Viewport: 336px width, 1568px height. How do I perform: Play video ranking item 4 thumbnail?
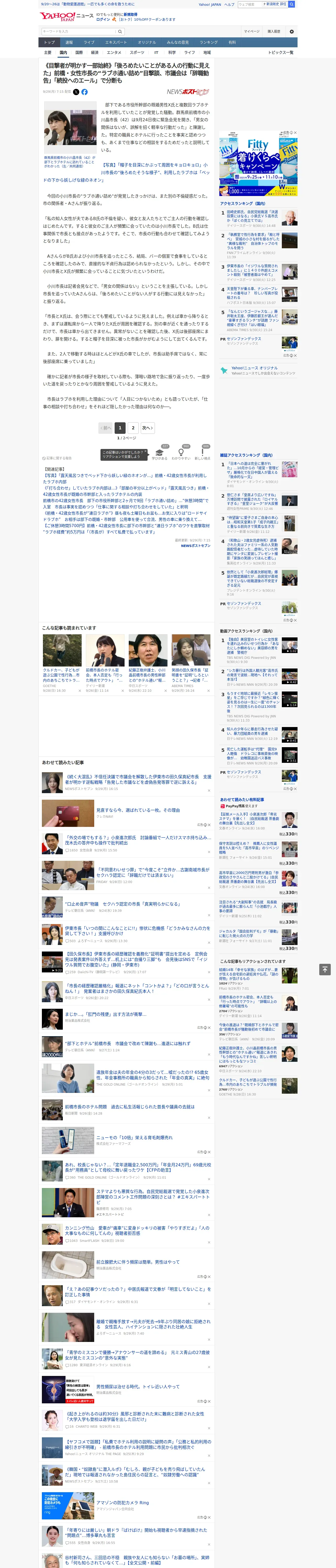pyautogui.click(x=289, y=735)
